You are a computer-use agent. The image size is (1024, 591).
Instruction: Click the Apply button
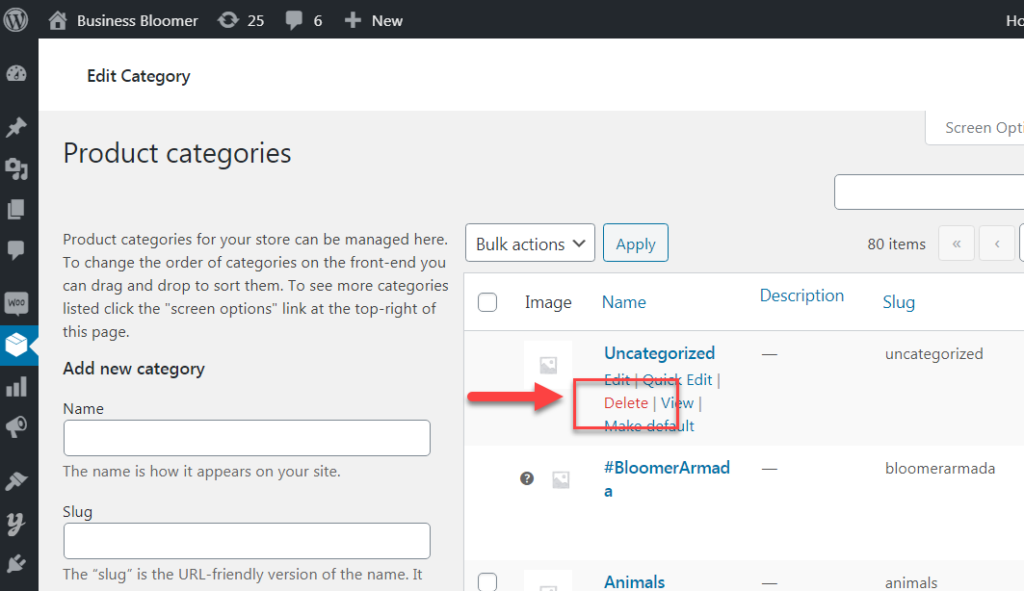(636, 242)
